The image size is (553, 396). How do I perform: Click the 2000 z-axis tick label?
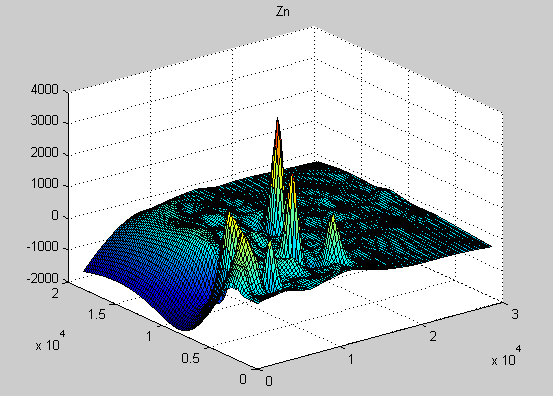click(44, 152)
